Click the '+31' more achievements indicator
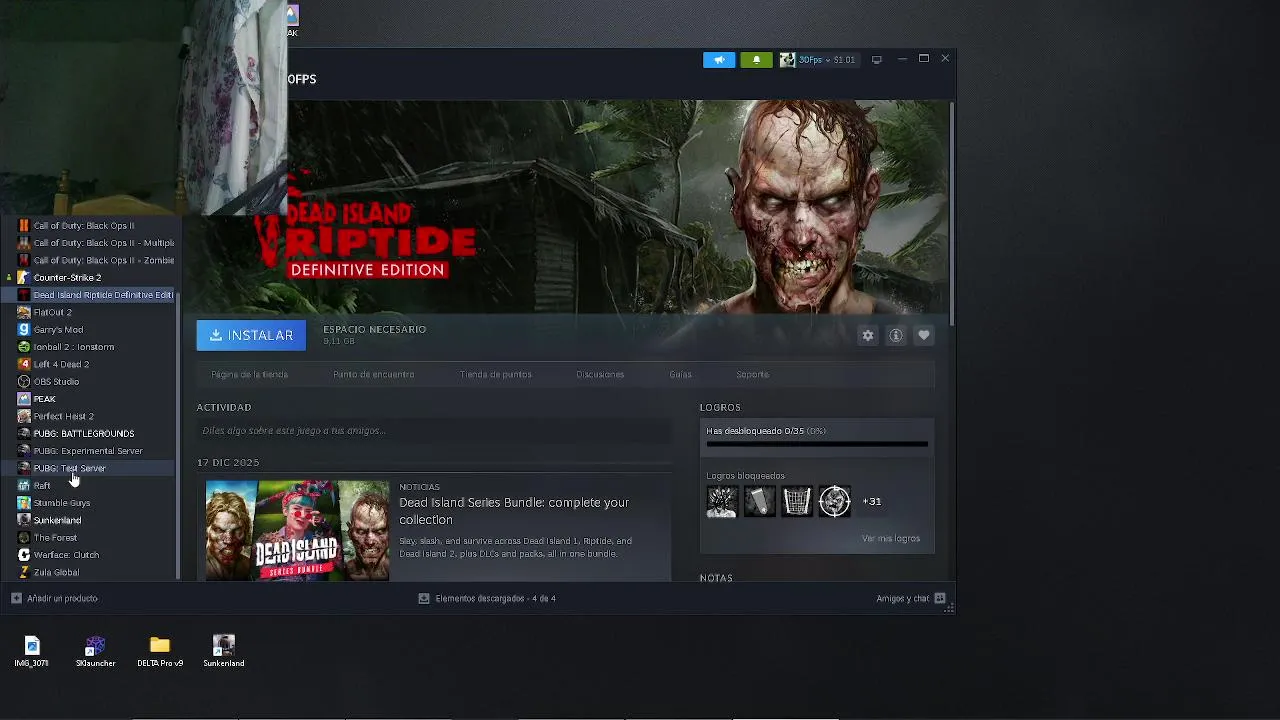The width and height of the screenshot is (1280, 720). (872, 502)
